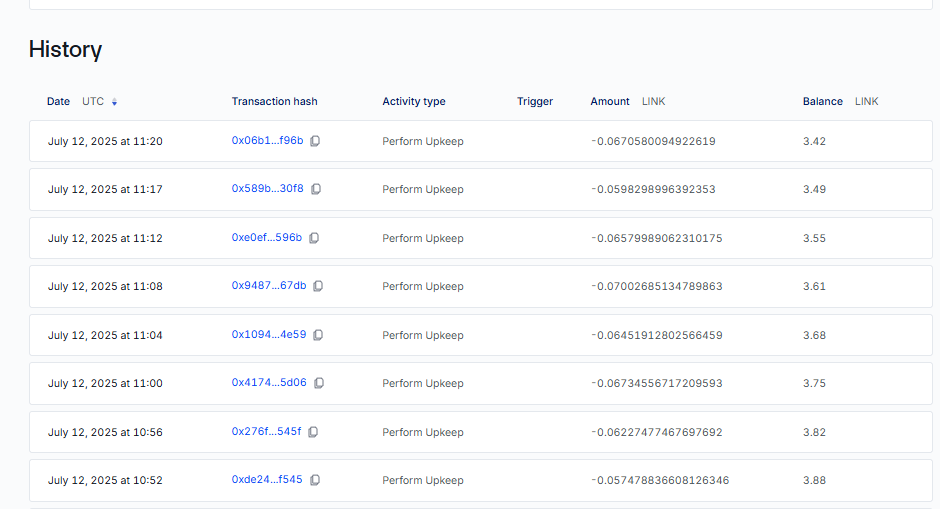Screen dimensions: 940x509
Task: Click balance value 3.55
Action: tap(814, 239)
